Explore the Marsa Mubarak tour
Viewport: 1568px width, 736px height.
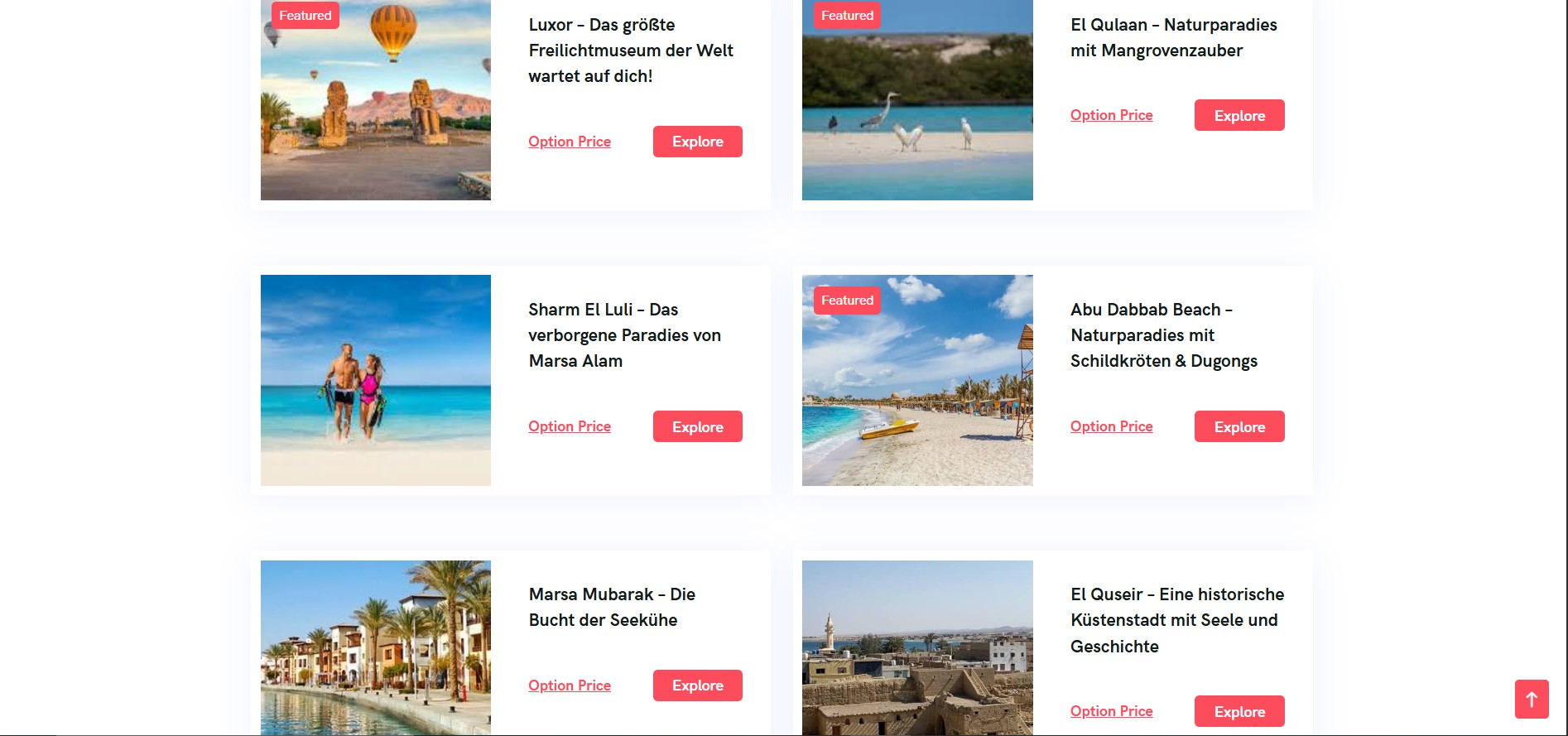pos(698,685)
